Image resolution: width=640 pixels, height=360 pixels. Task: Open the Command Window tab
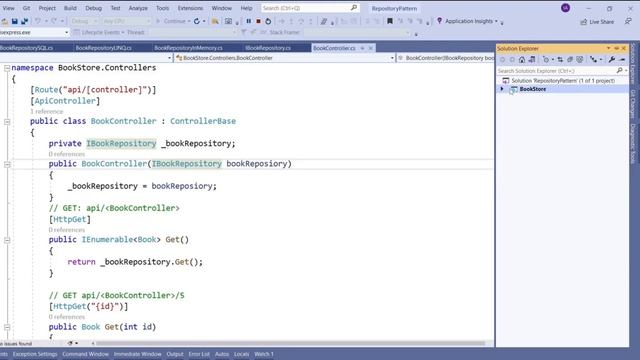click(x=85, y=354)
